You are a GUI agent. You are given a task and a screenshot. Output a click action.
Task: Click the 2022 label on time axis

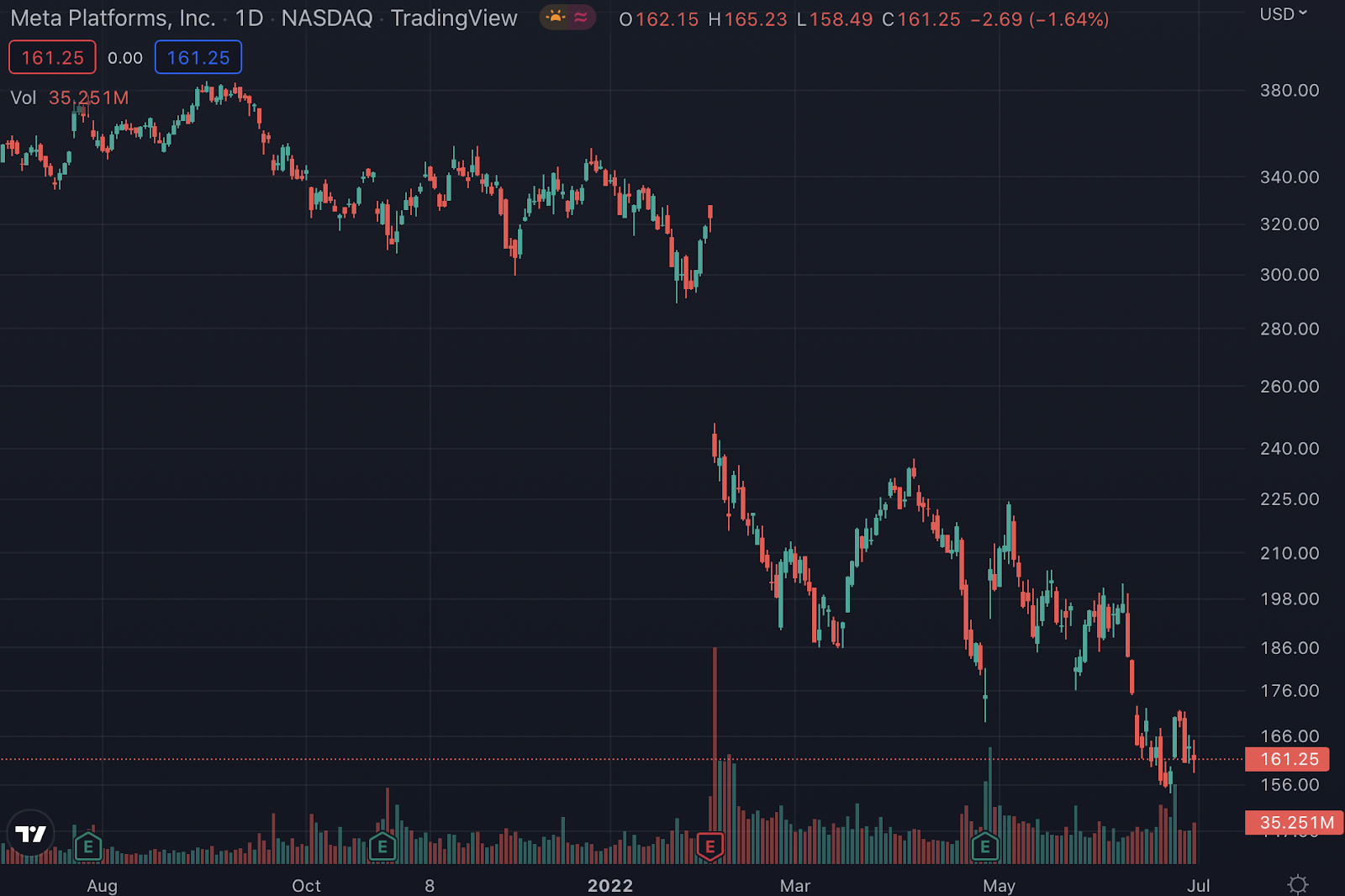point(610,885)
